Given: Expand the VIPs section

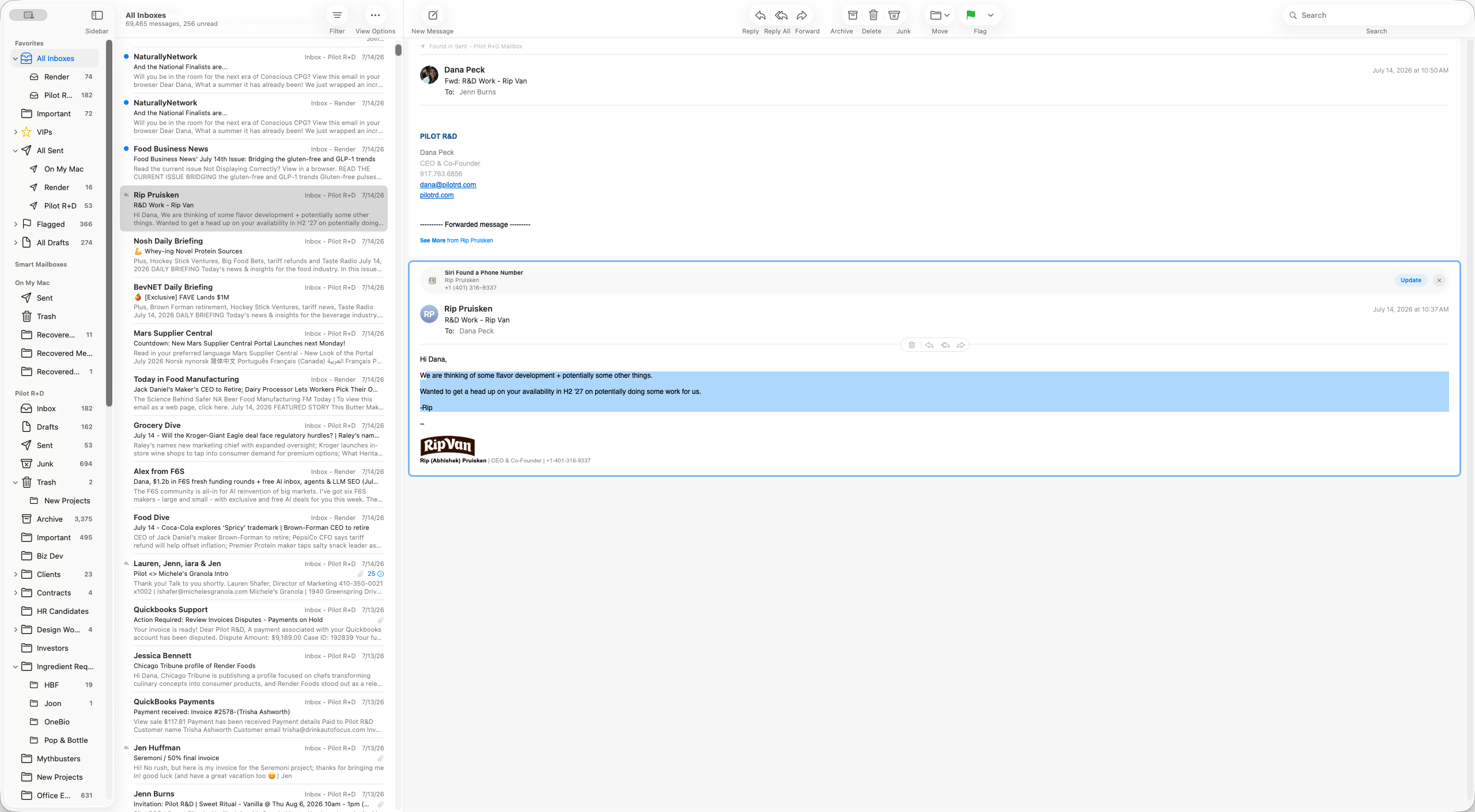Looking at the screenshot, I should coord(16,132).
